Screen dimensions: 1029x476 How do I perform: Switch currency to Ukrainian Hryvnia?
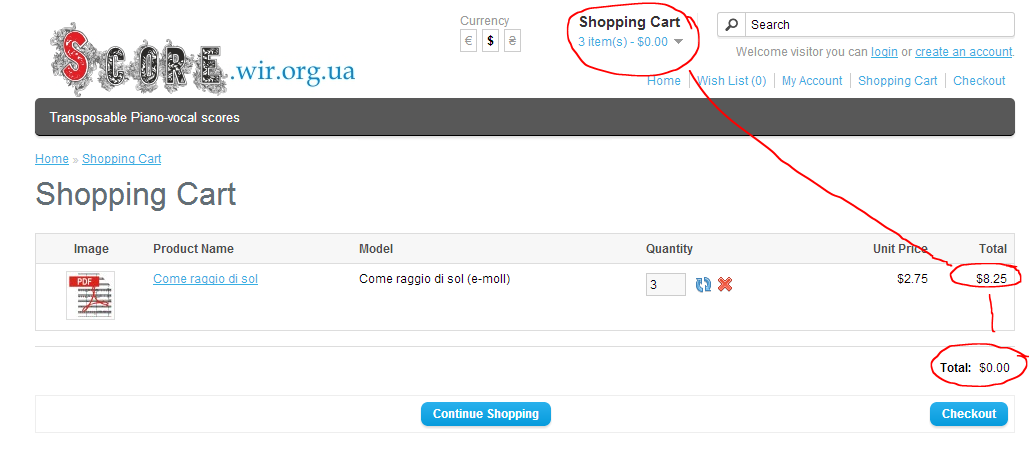tap(513, 41)
